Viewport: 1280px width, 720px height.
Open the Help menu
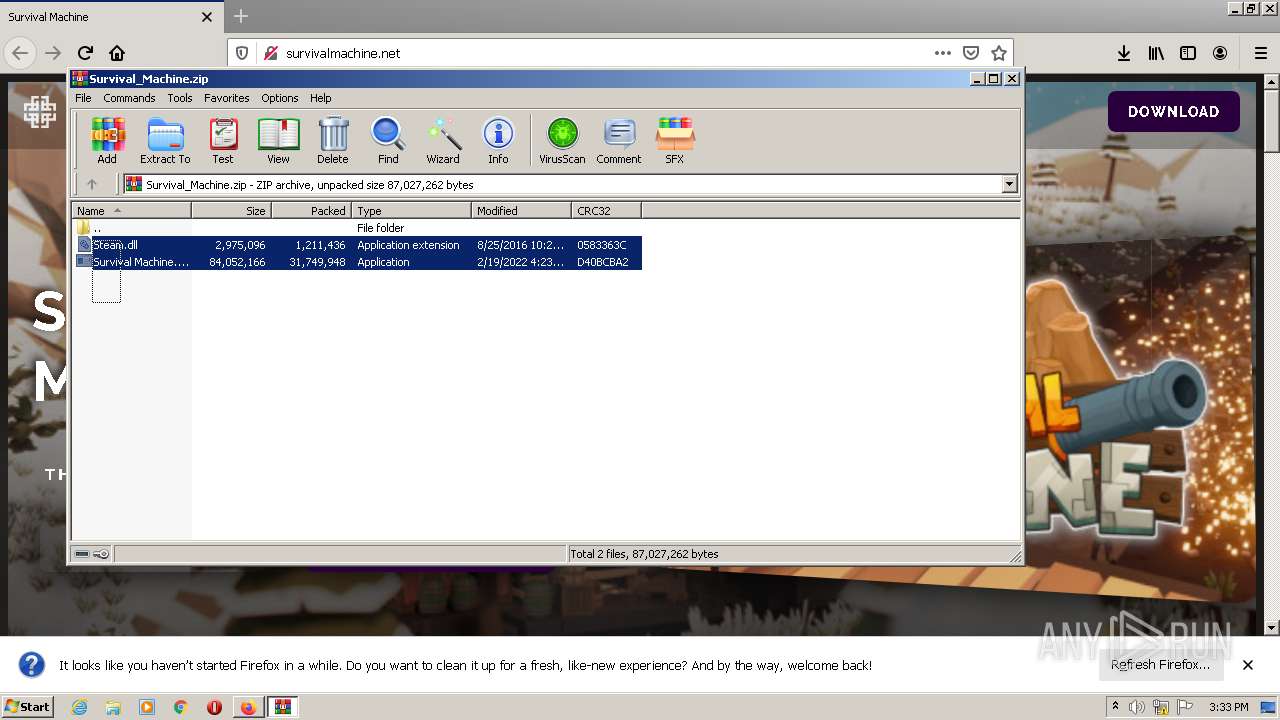320,98
